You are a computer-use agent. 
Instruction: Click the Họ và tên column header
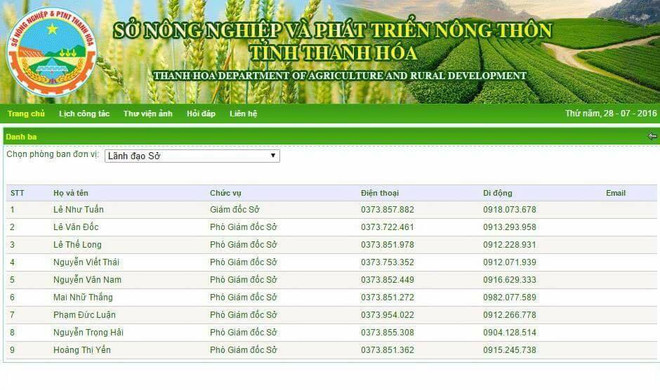click(71, 193)
